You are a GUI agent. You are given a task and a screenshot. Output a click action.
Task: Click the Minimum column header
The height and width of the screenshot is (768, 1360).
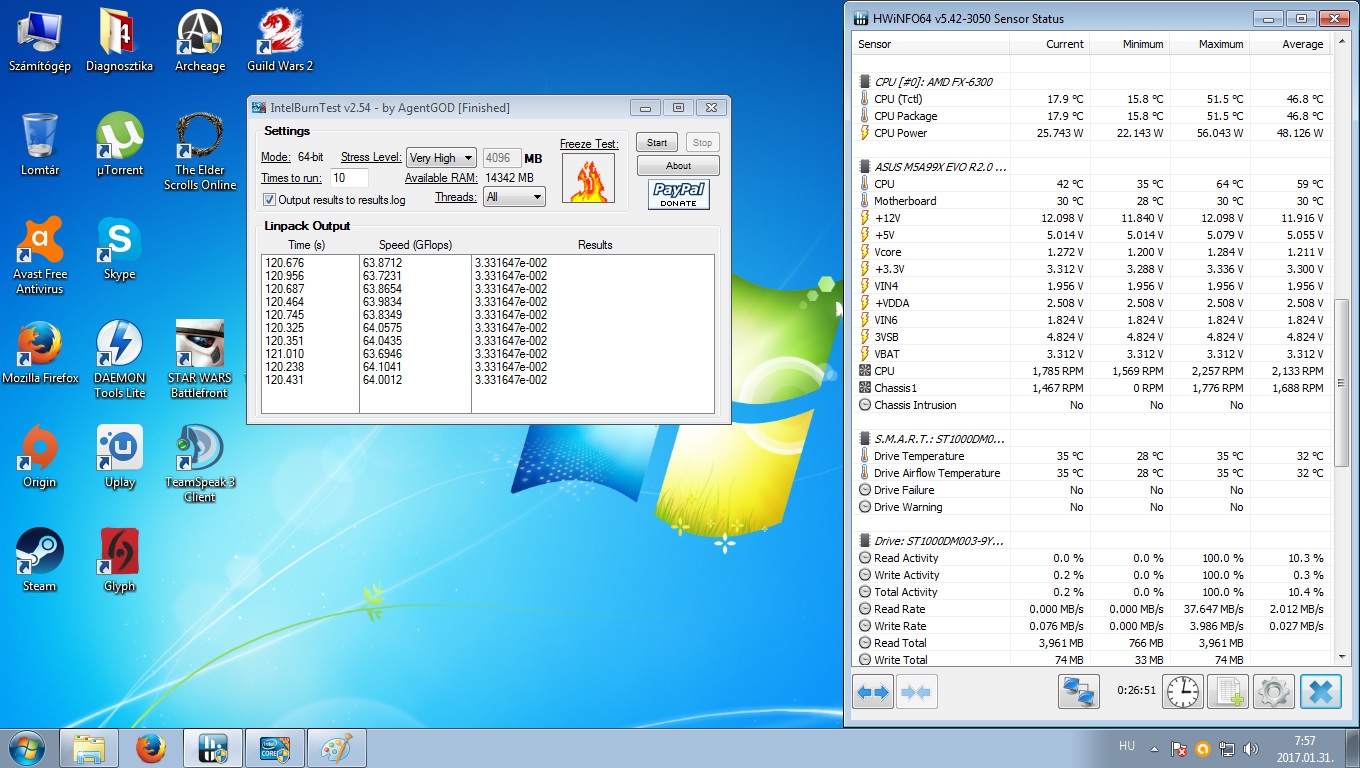coord(1130,44)
